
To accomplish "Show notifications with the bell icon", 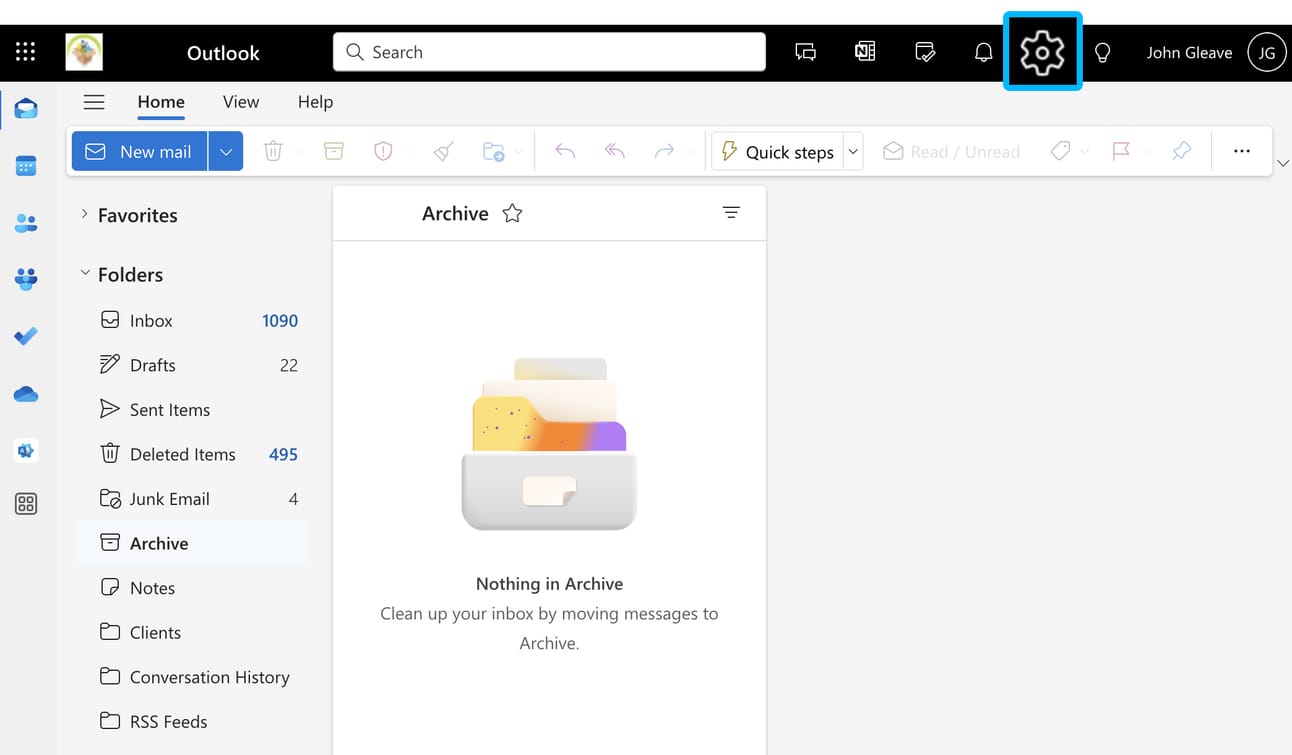I will point(984,52).
